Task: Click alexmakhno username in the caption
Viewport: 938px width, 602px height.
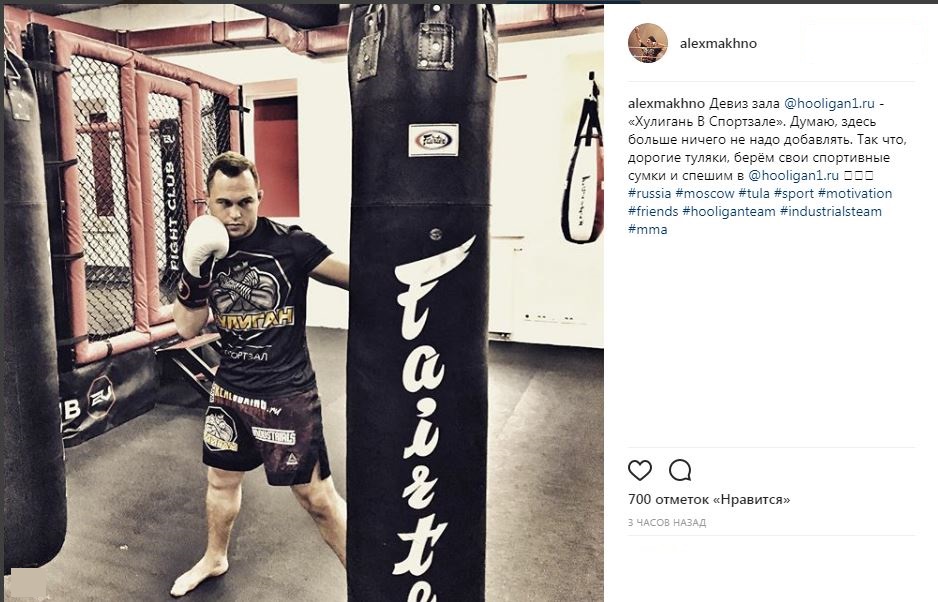Action: (x=666, y=103)
